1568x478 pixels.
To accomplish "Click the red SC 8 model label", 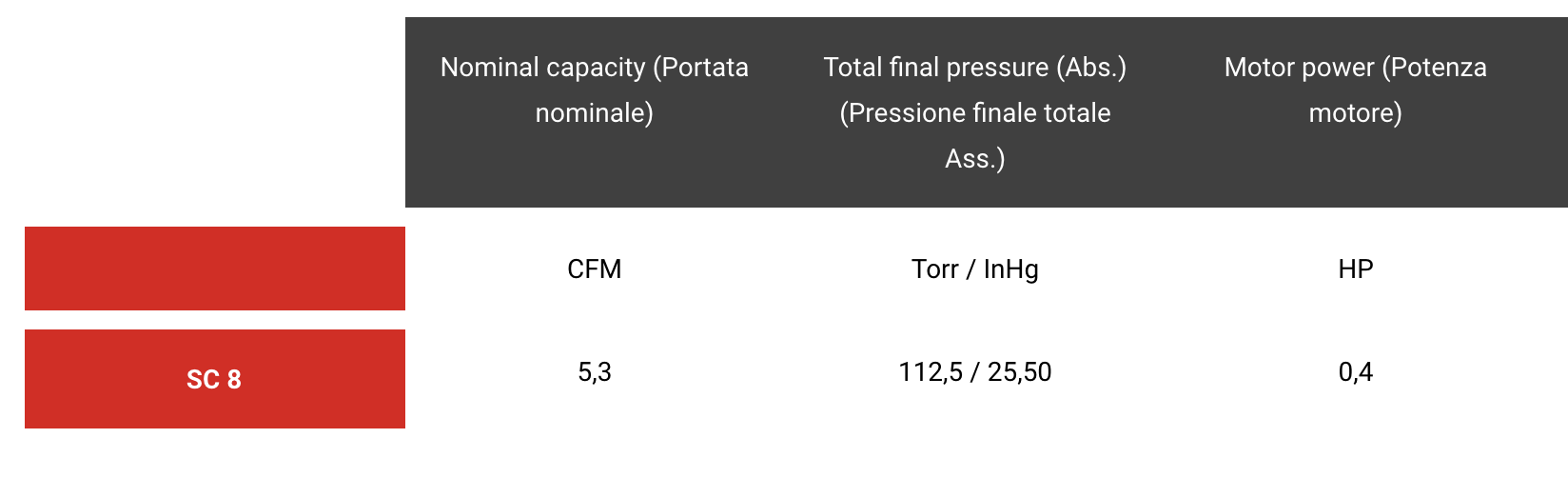I will coord(214,380).
